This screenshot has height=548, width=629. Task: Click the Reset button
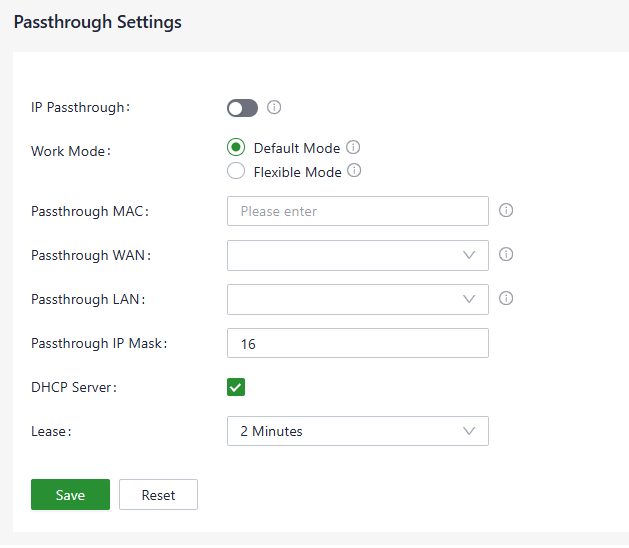[x=158, y=495]
